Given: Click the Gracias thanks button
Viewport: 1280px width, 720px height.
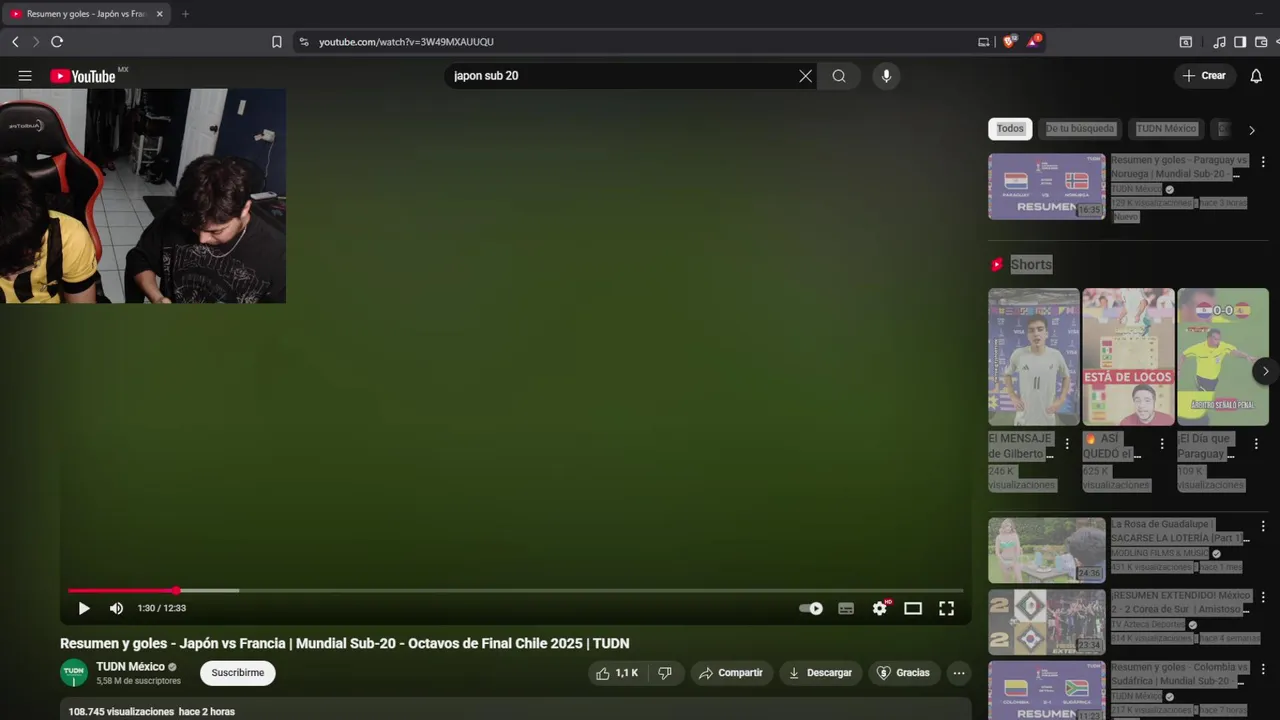Looking at the screenshot, I should (904, 673).
